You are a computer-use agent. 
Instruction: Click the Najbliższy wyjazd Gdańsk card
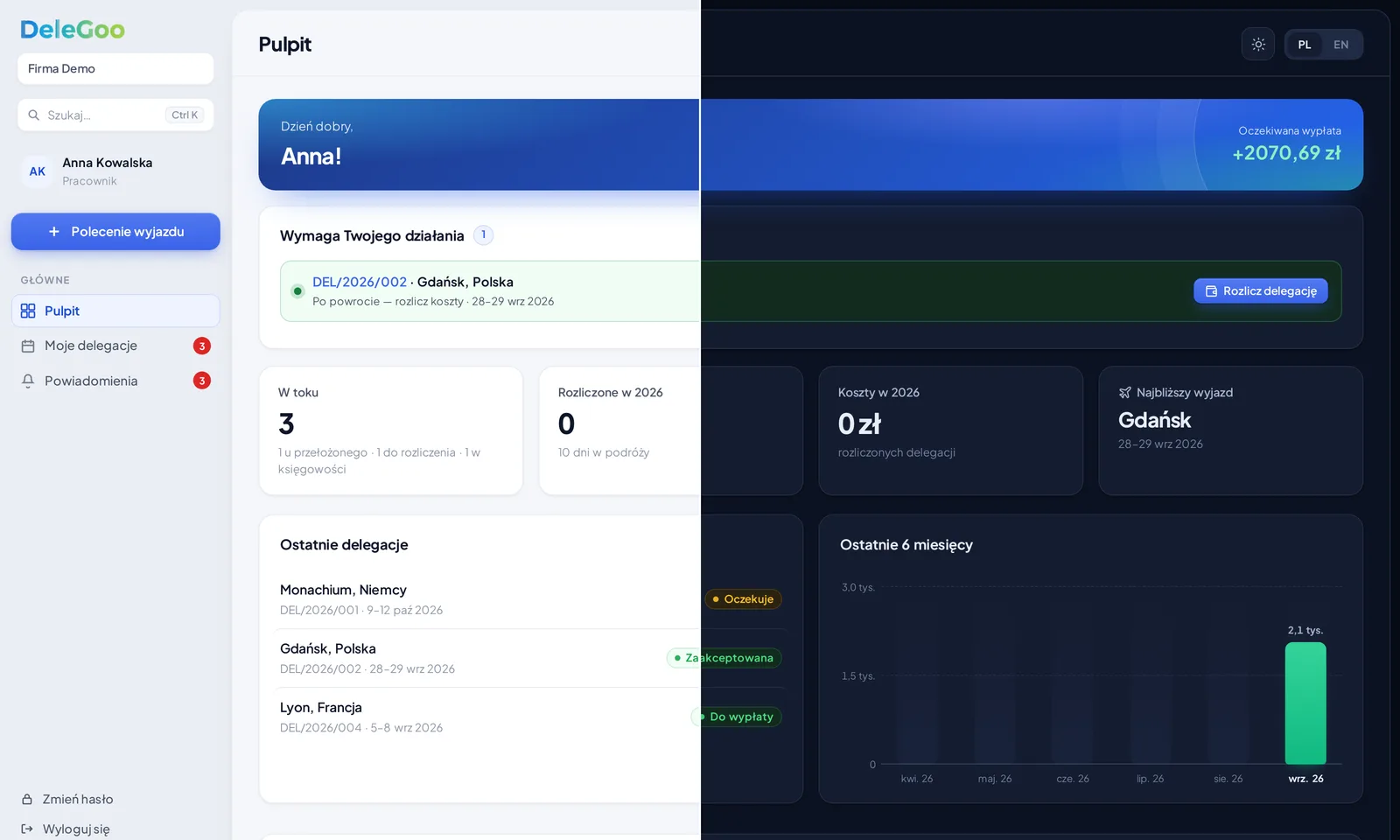[x=1231, y=430]
